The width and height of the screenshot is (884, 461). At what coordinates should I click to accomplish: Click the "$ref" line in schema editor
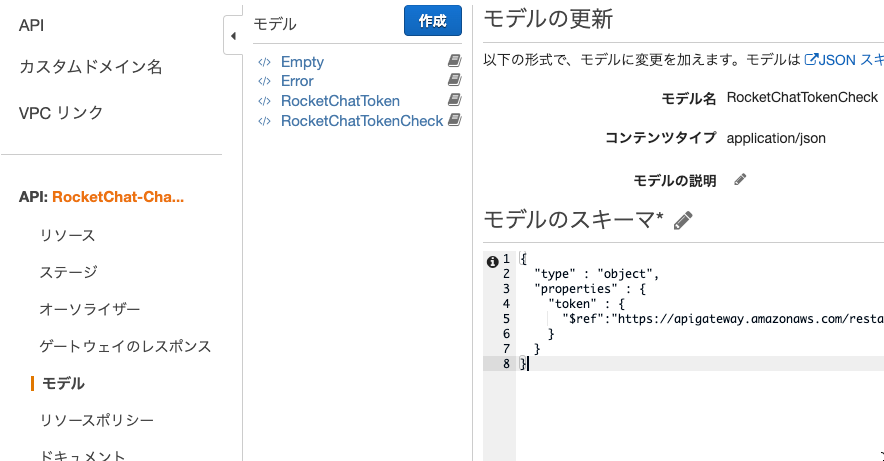click(722, 319)
